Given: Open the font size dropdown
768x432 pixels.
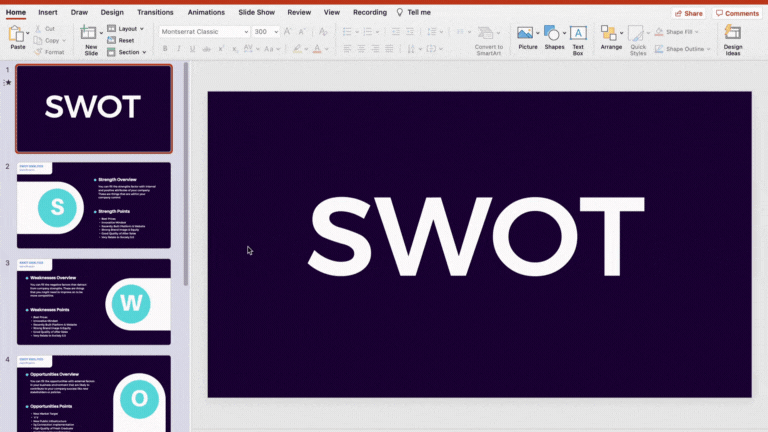Looking at the screenshot, I should 276,32.
